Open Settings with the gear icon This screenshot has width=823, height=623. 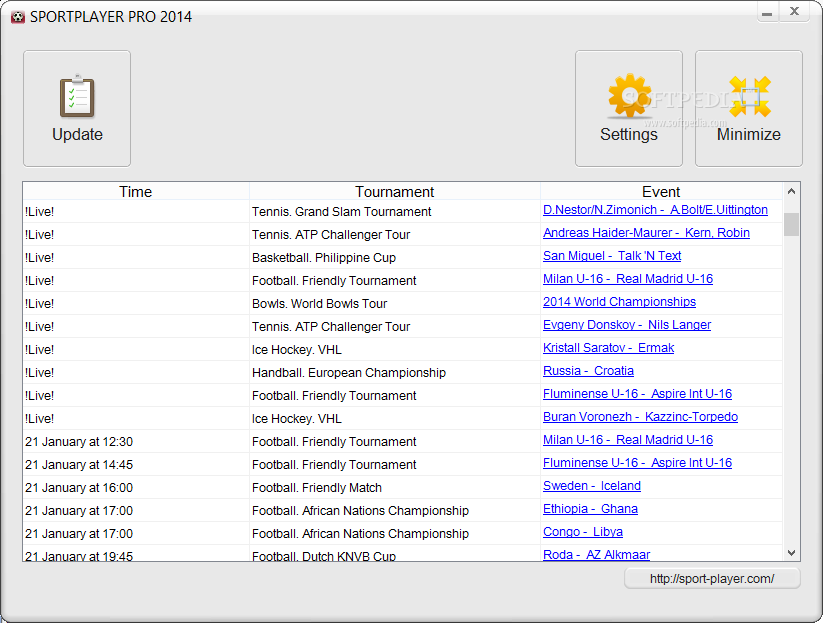629,109
